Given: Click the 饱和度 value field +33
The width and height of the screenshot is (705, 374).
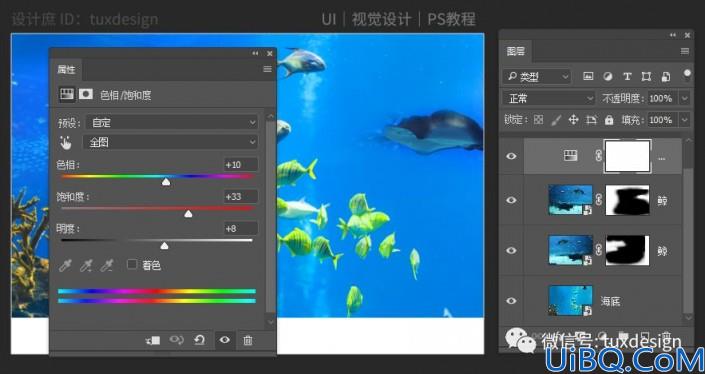Looking at the screenshot, I should 240,196.
